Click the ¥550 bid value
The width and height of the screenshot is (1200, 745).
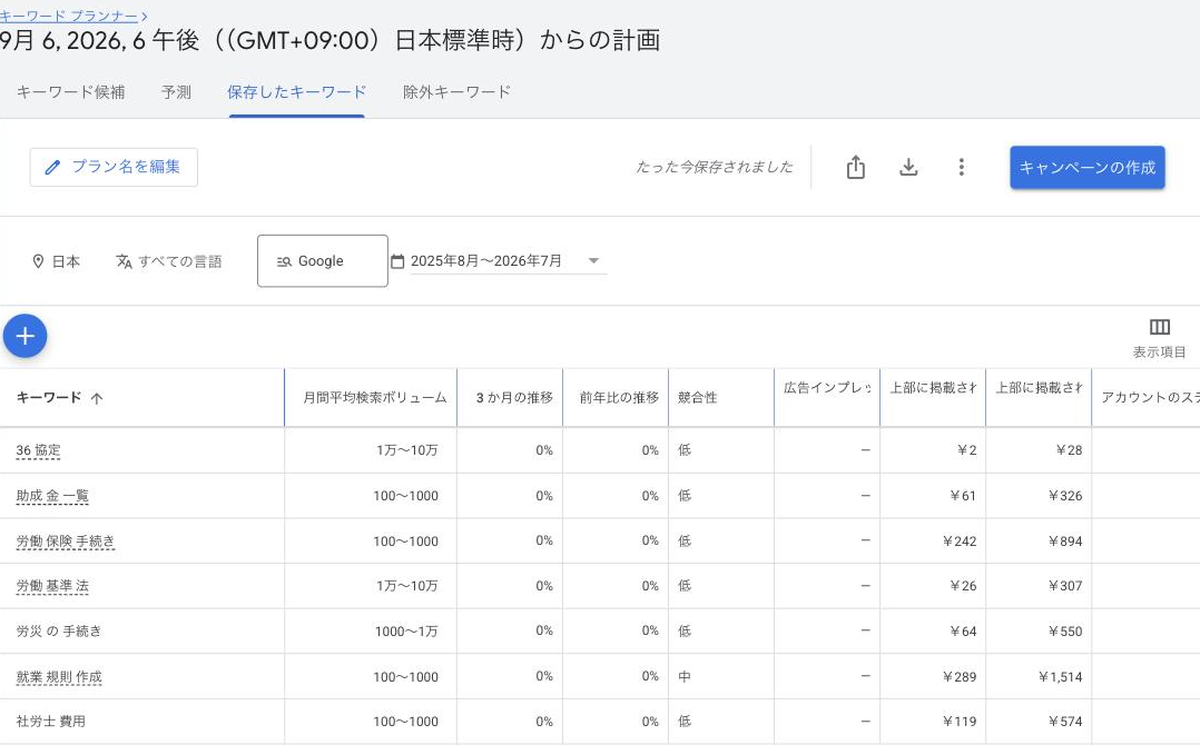[x=1065, y=631]
